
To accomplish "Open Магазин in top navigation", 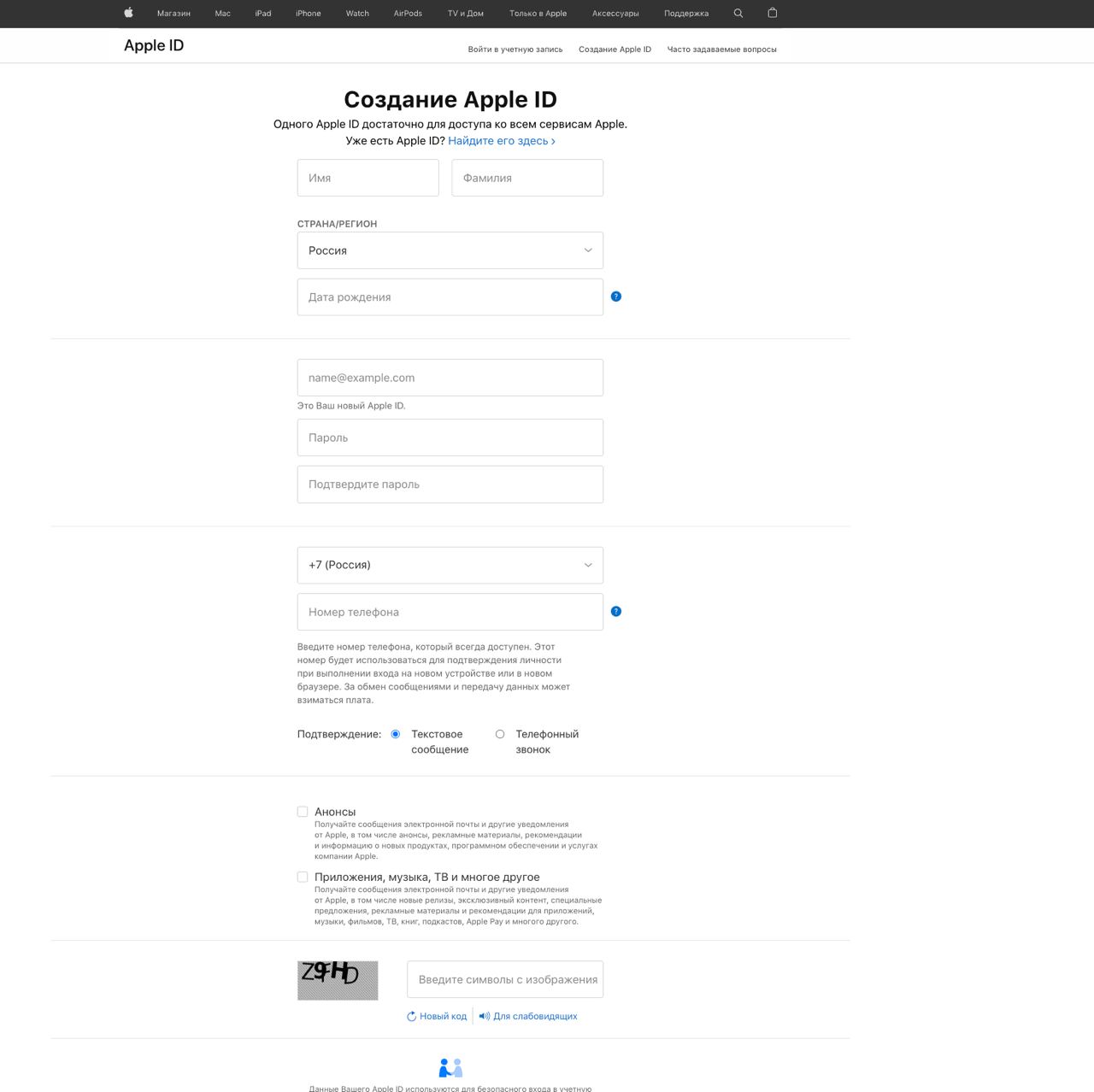I will point(174,14).
